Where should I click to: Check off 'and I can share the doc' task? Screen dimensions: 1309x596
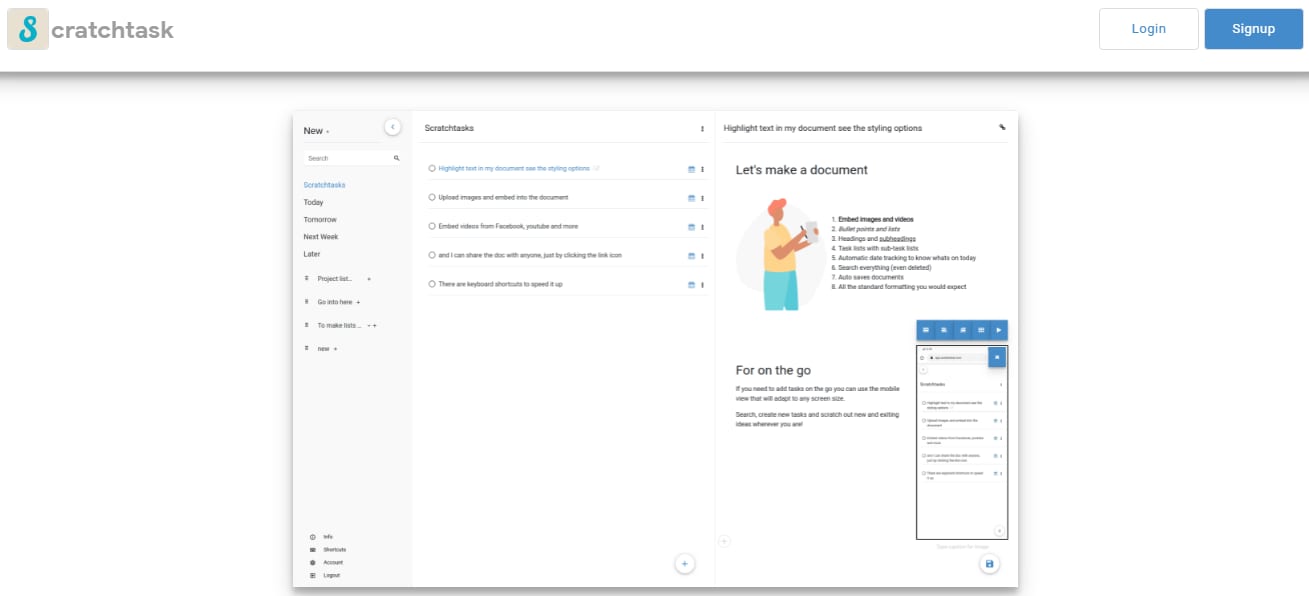point(432,255)
